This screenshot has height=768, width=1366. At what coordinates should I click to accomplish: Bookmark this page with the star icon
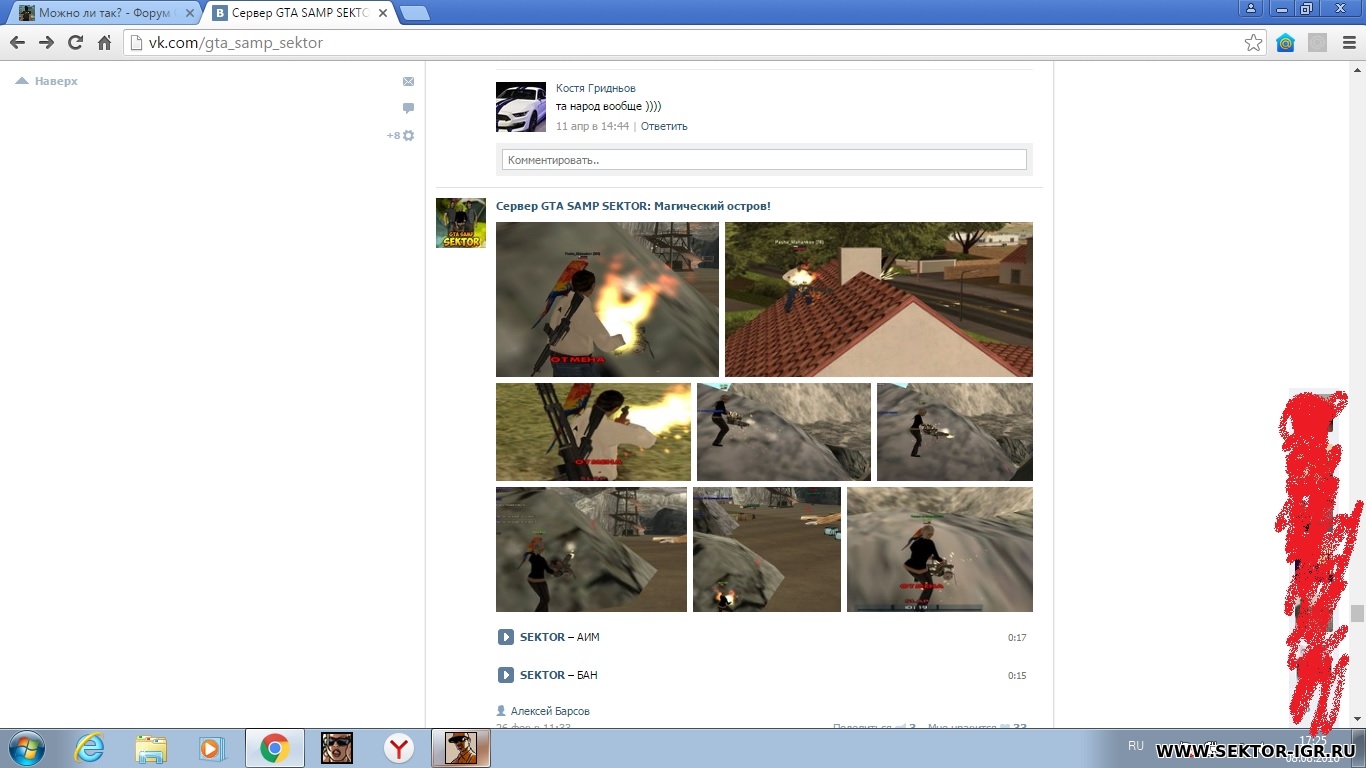(x=1253, y=43)
